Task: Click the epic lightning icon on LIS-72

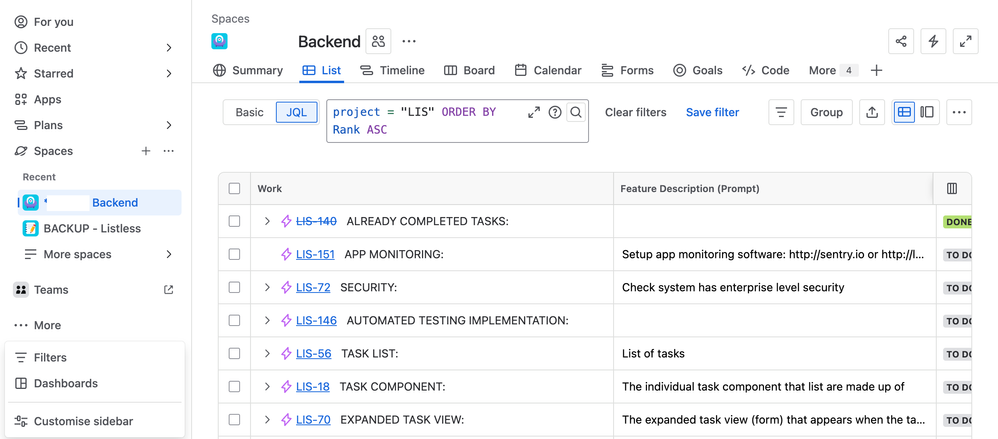Action: coord(286,288)
